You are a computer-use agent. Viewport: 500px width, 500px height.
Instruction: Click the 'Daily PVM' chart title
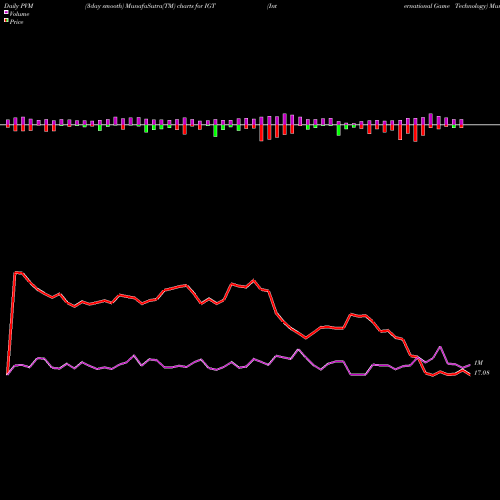19,6
